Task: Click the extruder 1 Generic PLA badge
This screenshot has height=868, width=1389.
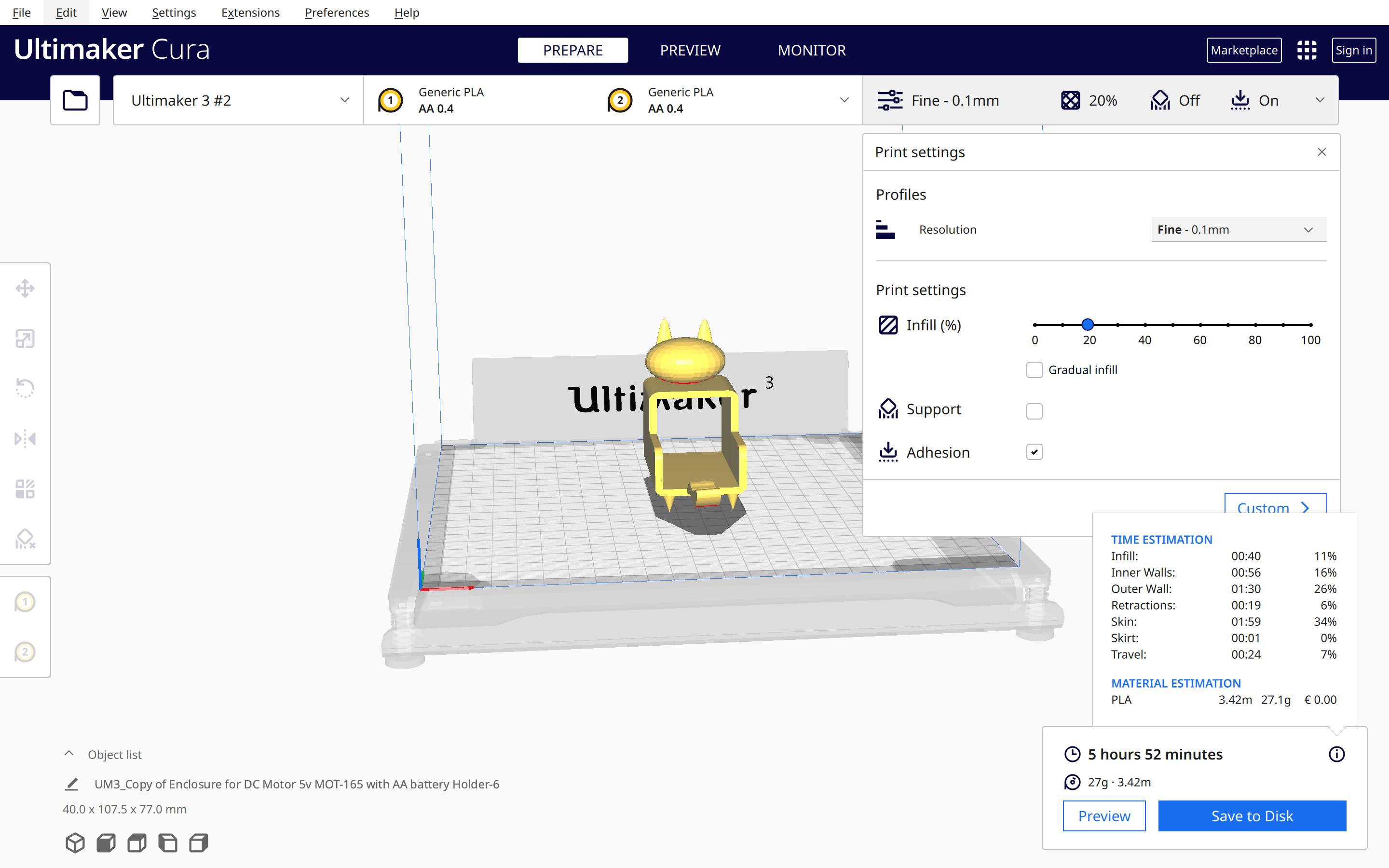Action: pyautogui.click(x=390, y=100)
